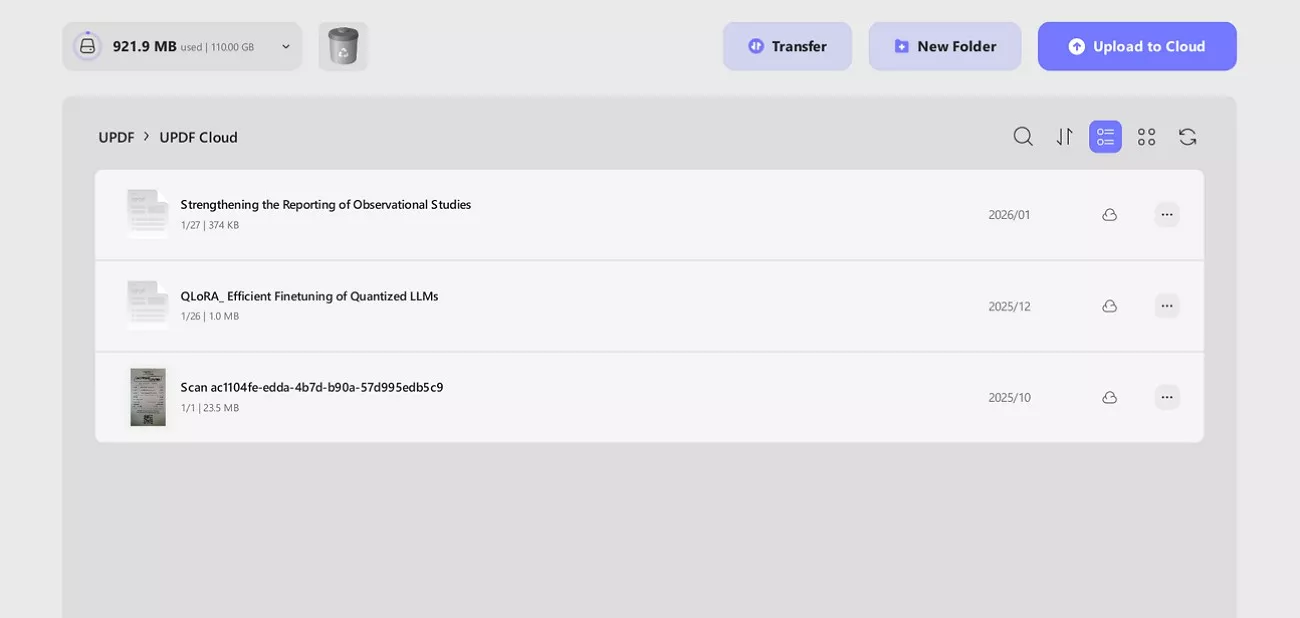This screenshot has width=1300, height=618.
Task: Switch to grid view
Action: pos(1146,137)
